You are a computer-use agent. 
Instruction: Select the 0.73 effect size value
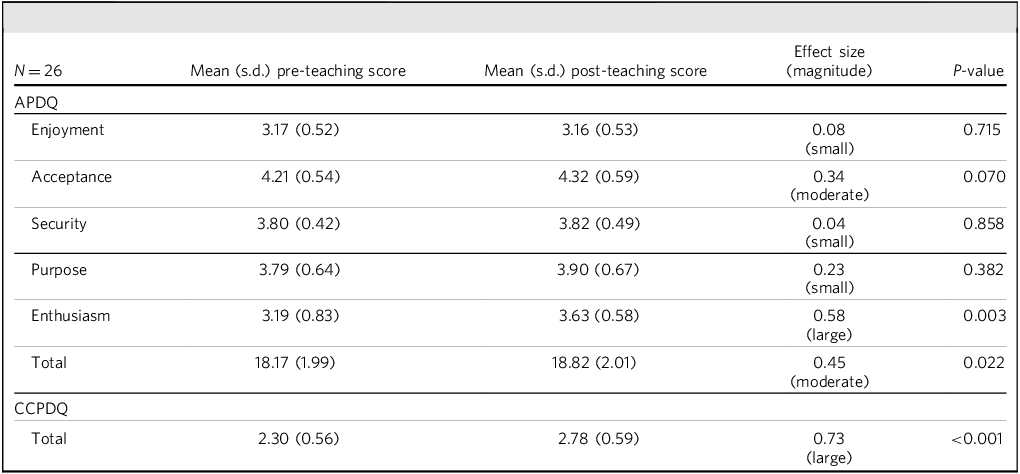pos(829,439)
